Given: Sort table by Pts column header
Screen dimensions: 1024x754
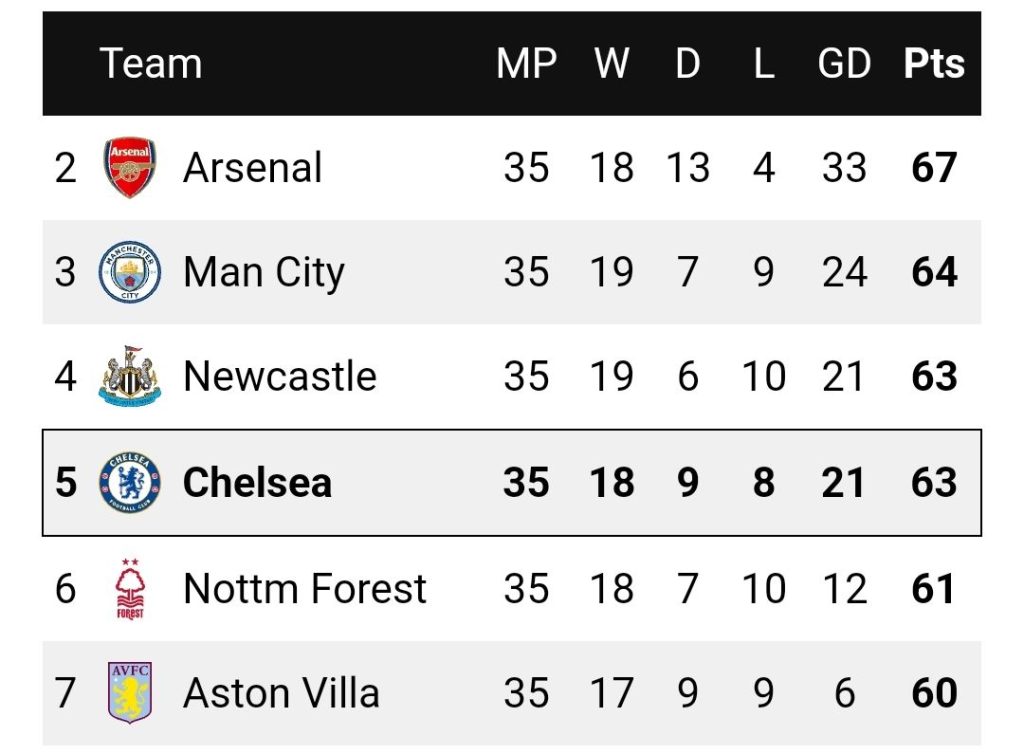Looking at the screenshot, I should [934, 63].
